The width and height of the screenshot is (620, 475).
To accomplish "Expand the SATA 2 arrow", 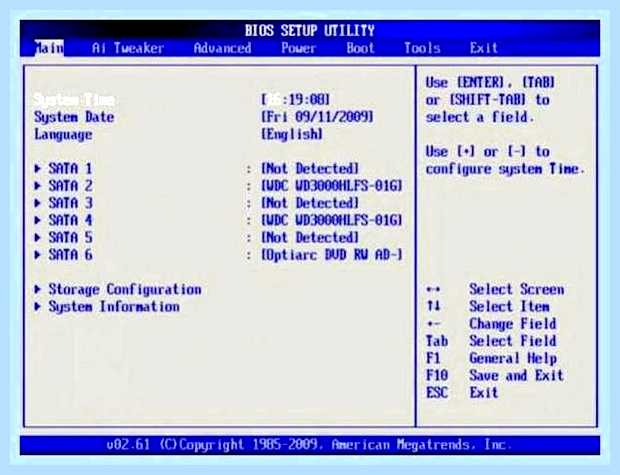I will pos(38,186).
